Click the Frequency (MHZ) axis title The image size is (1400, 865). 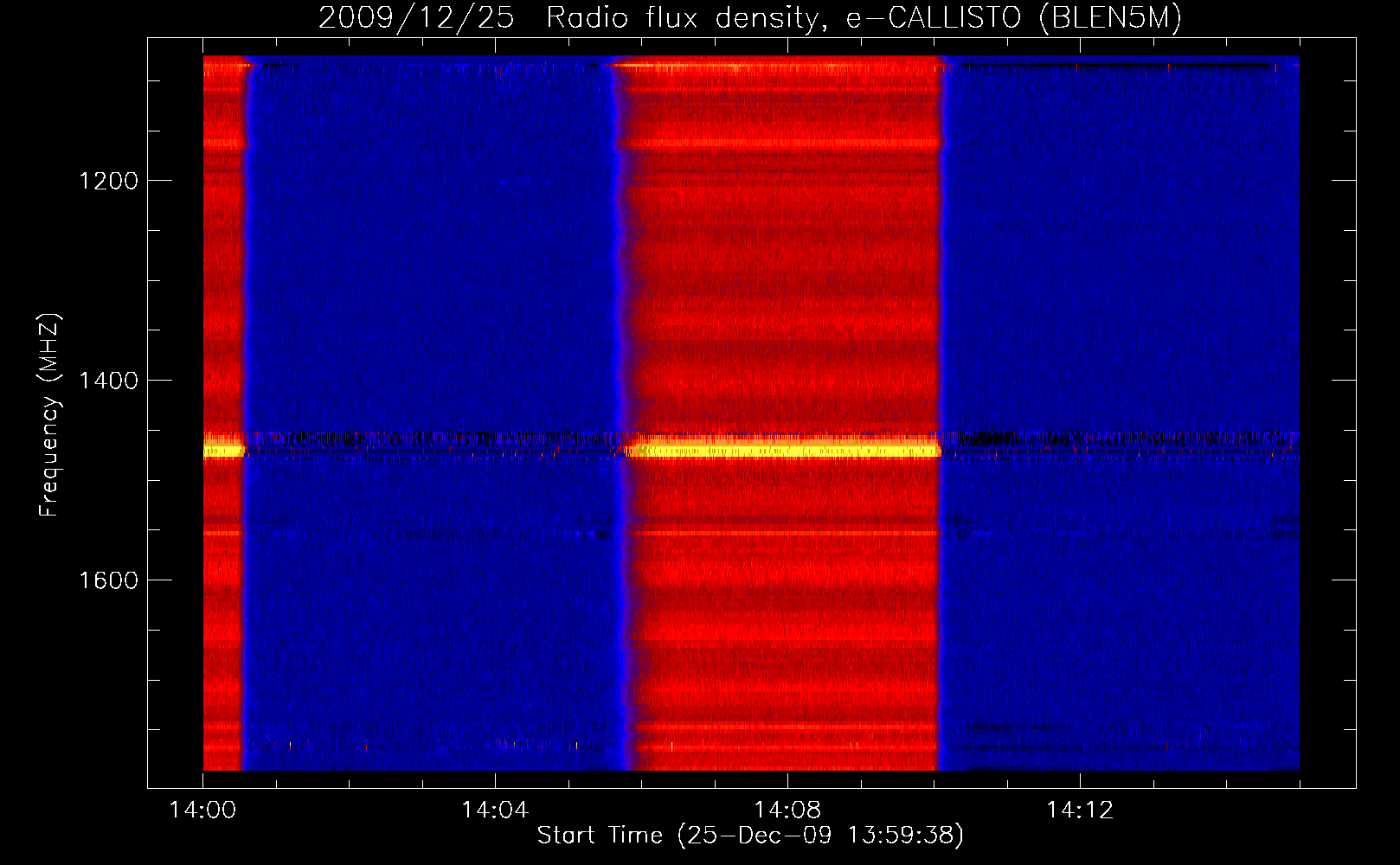pyautogui.click(x=49, y=415)
